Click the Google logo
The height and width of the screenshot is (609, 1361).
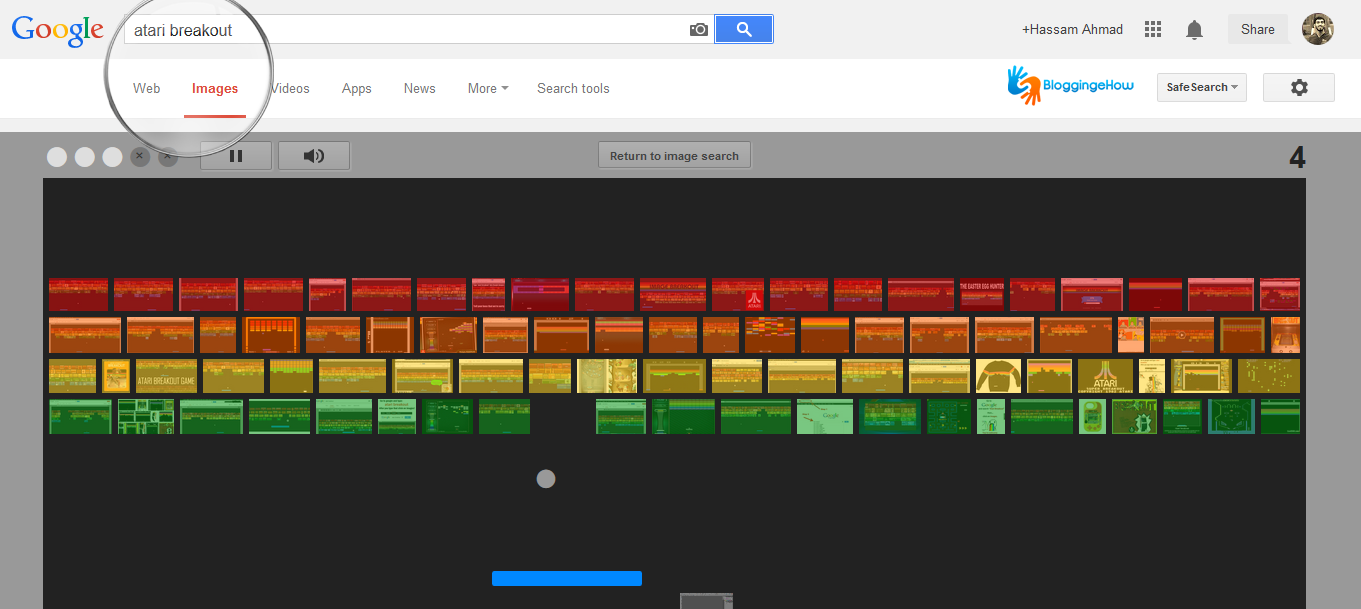pos(58,31)
